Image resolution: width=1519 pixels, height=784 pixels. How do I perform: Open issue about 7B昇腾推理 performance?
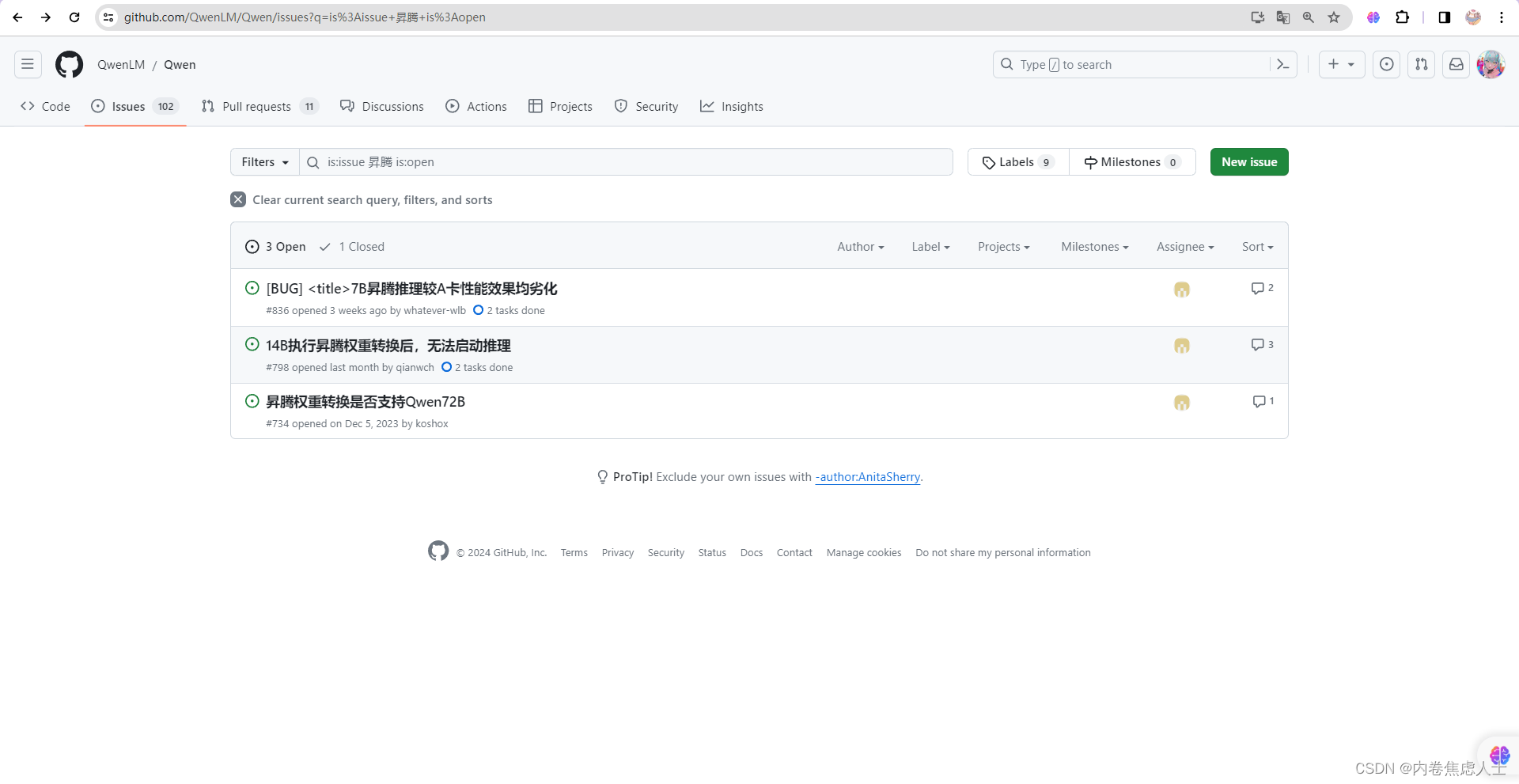point(411,289)
